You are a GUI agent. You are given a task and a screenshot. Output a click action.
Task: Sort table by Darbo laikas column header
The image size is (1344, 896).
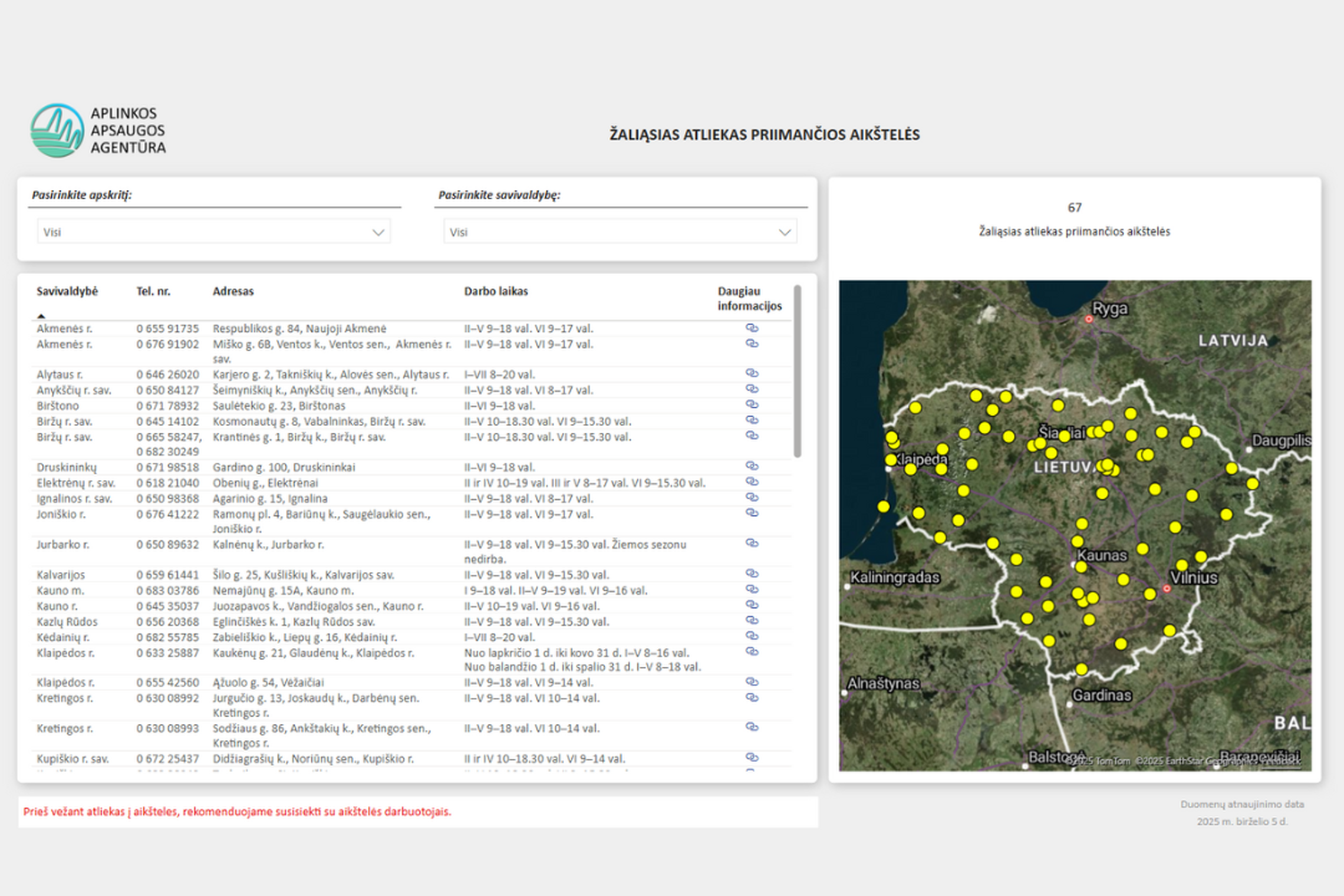click(496, 291)
